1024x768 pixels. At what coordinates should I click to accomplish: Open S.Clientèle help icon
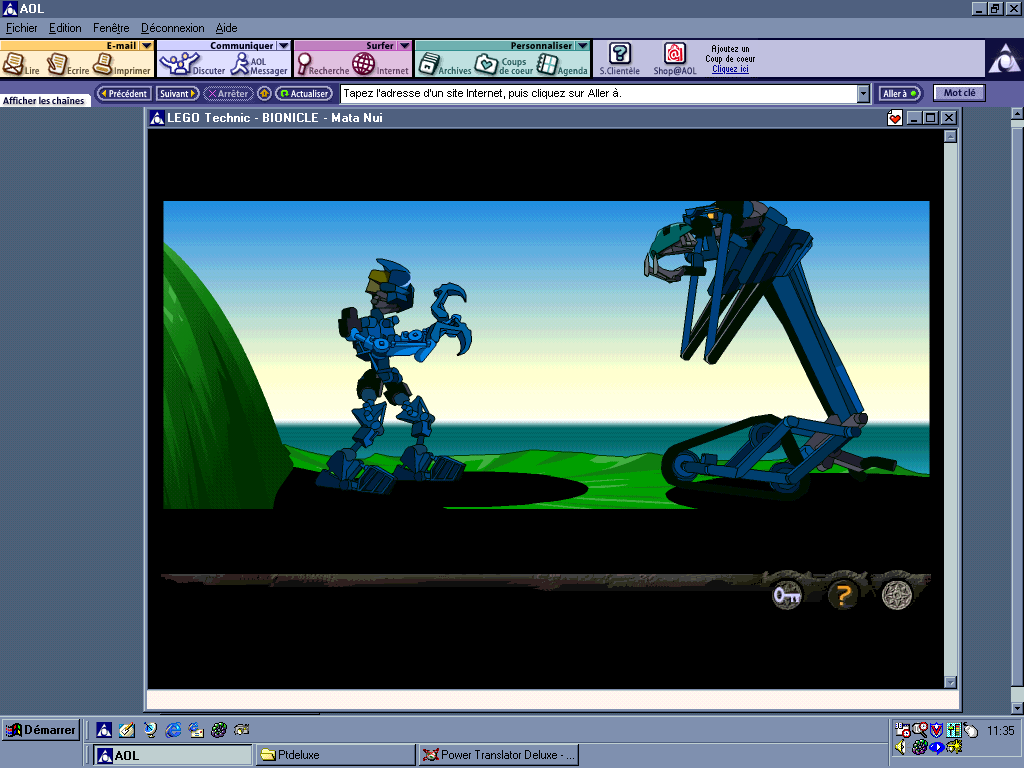pyautogui.click(x=620, y=59)
